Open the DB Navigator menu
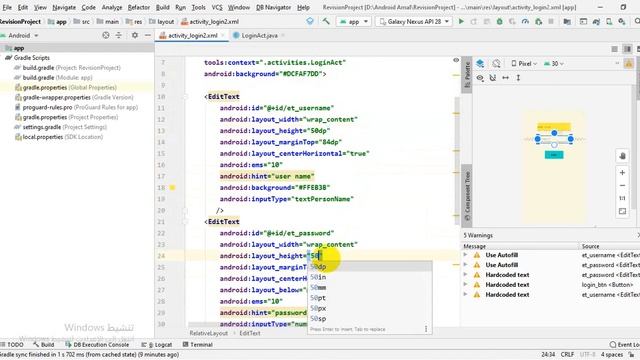Image resolution: width=640 pixels, height=360 pixels. [273, 7]
